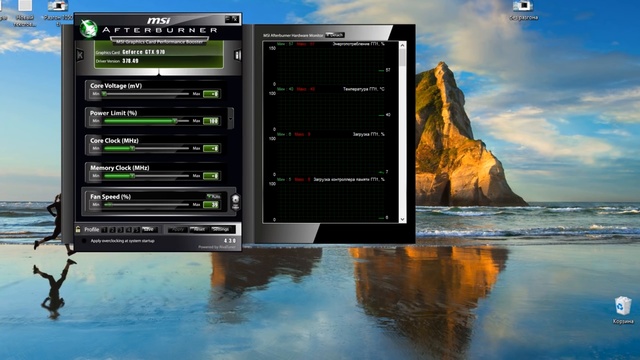Toggle Apply overclocking at system startup
Image resolution: width=640 pixels, height=360 pixels.
click(84, 241)
